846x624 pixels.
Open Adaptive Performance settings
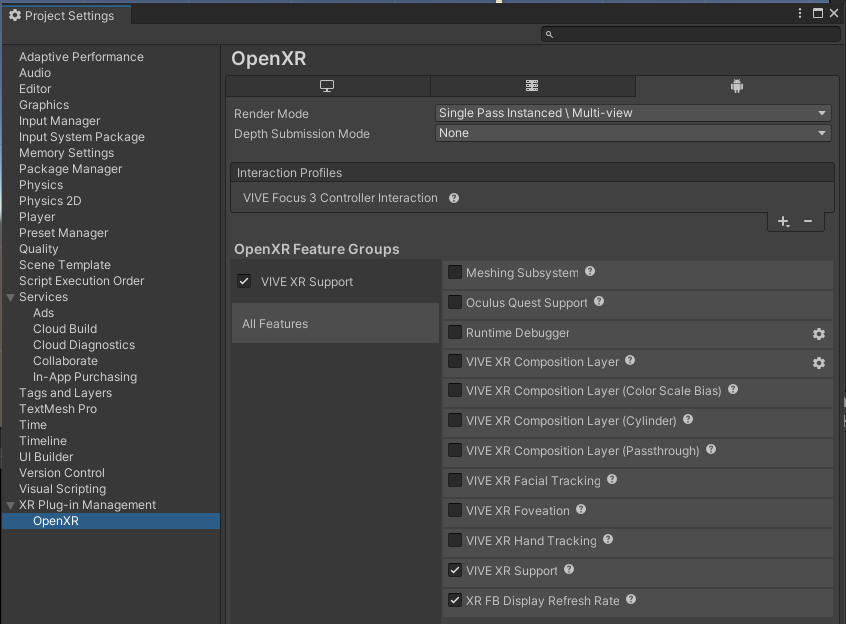coord(81,57)
